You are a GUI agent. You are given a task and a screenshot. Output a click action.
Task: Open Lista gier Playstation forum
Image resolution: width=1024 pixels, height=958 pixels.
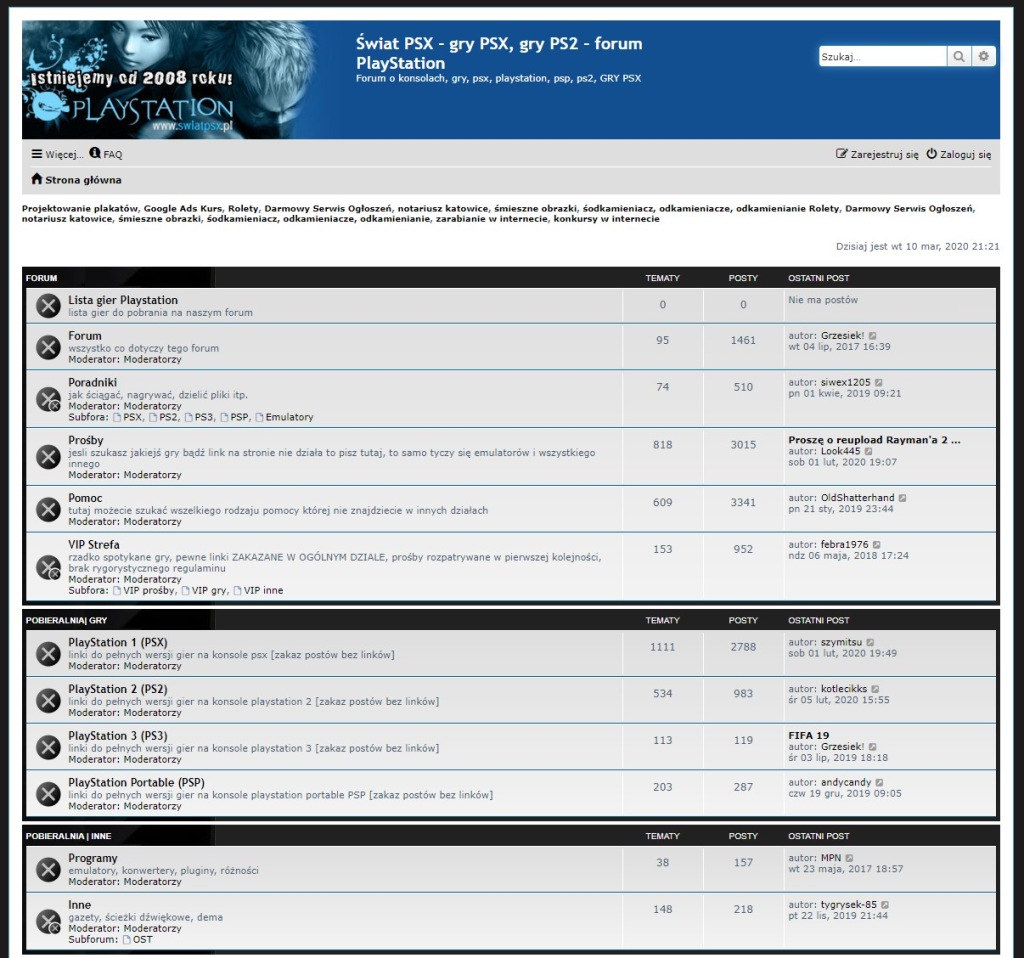coord(123,300)
